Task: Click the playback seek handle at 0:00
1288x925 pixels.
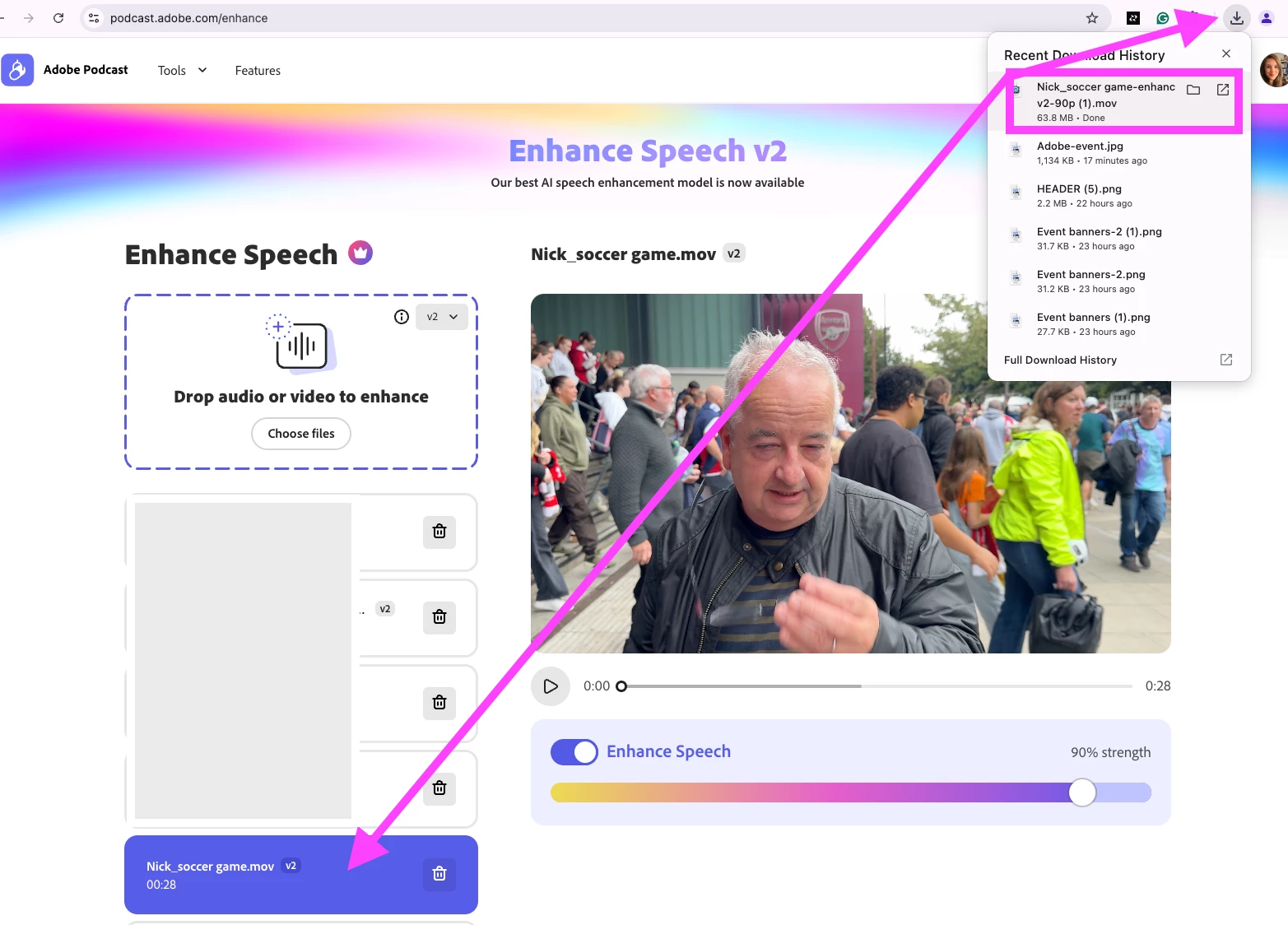Action: tap(621, 686)
